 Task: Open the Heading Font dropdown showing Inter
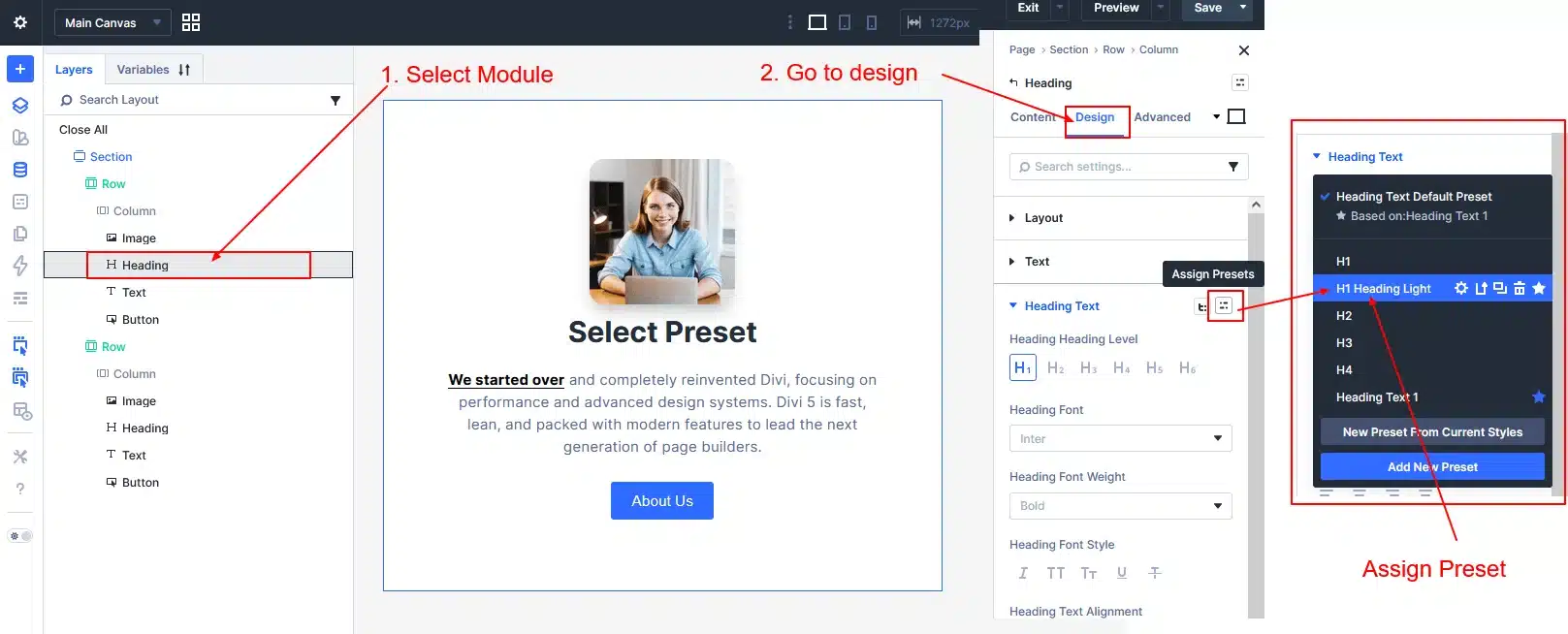point(1121,438)
